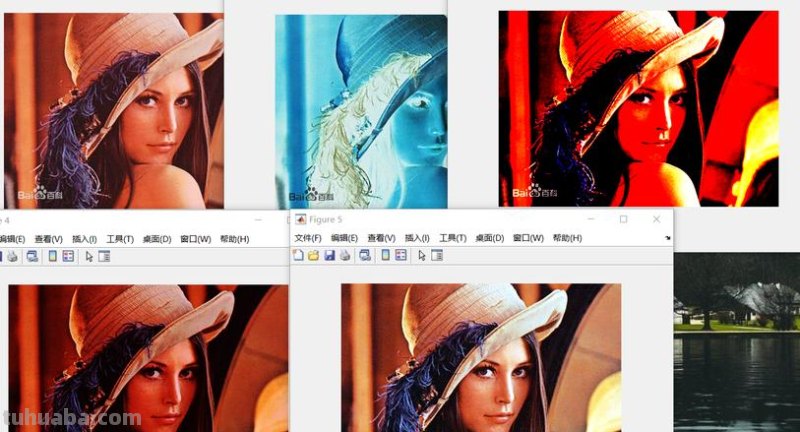Viewport: 800px width, 432px height.
Task: Select Edit Plot arrow tool in Figure 5
Action: click(421, 256)
